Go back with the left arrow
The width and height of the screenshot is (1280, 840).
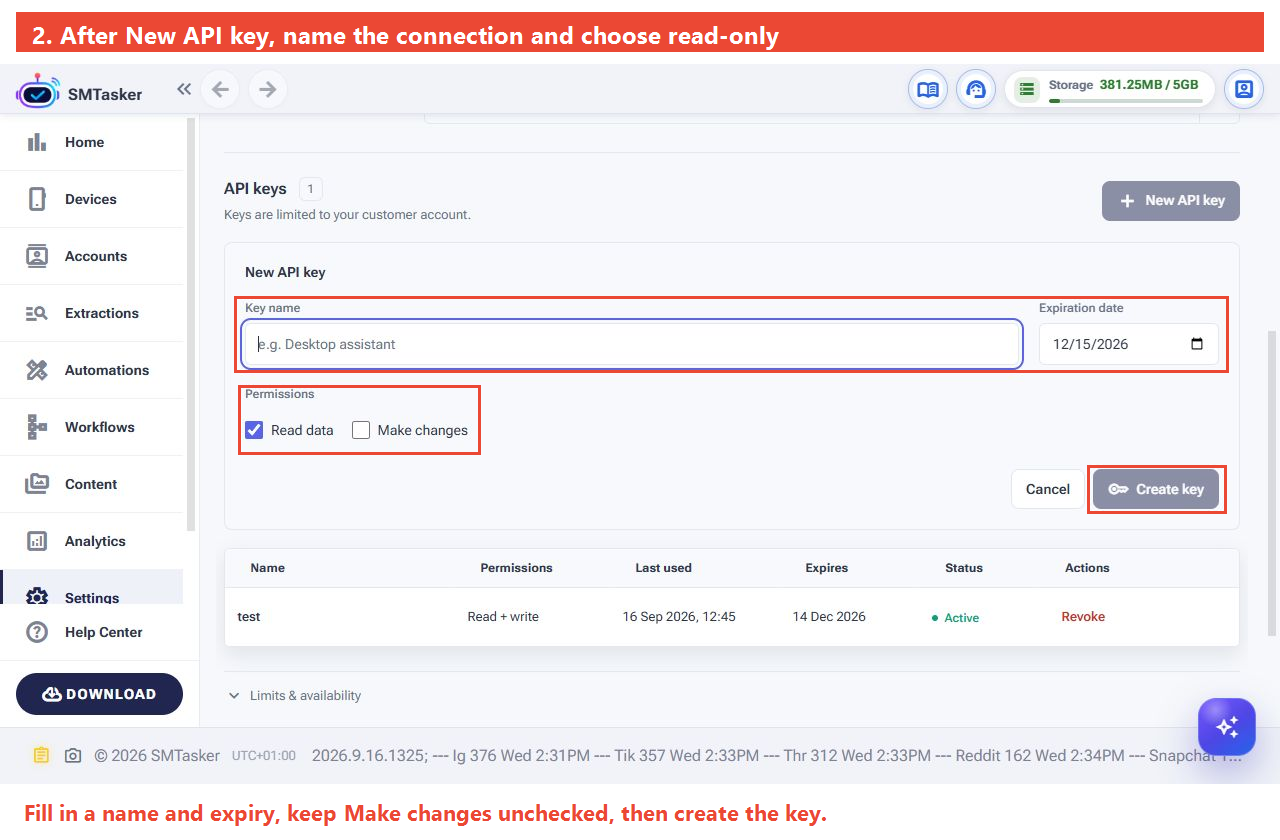click(220, 89)
